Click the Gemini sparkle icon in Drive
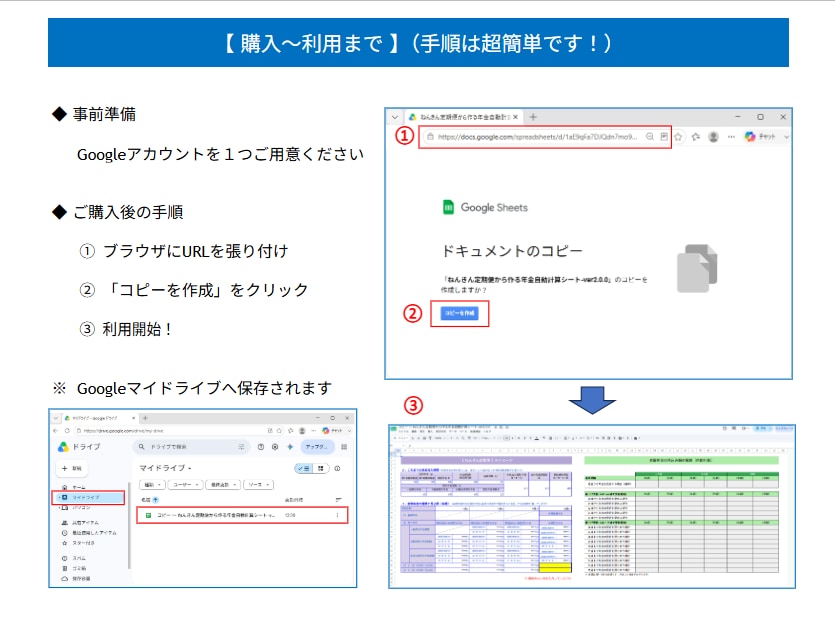Viewport: 835px width, 636px height. coord(290,447)
